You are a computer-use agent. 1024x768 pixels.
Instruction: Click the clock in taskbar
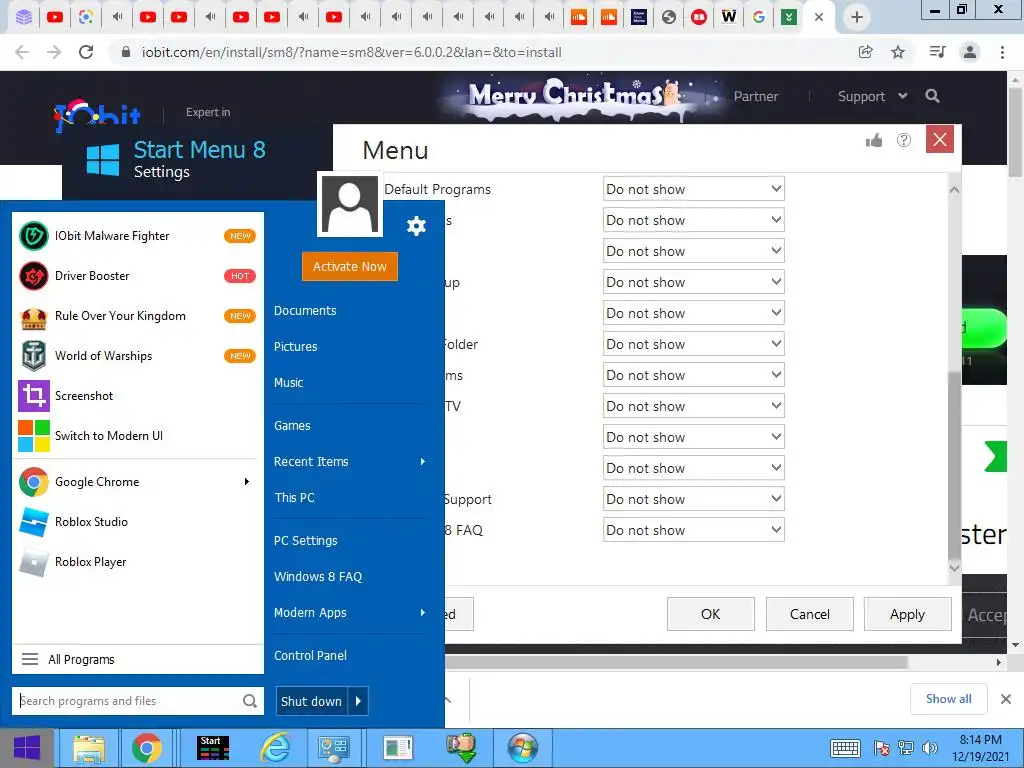[980, 748]
